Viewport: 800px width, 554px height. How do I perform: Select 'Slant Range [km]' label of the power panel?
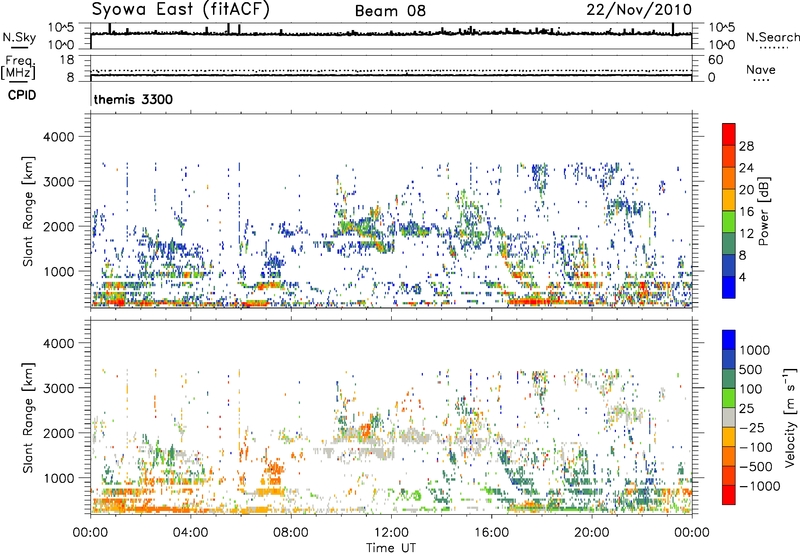[28, 211]
